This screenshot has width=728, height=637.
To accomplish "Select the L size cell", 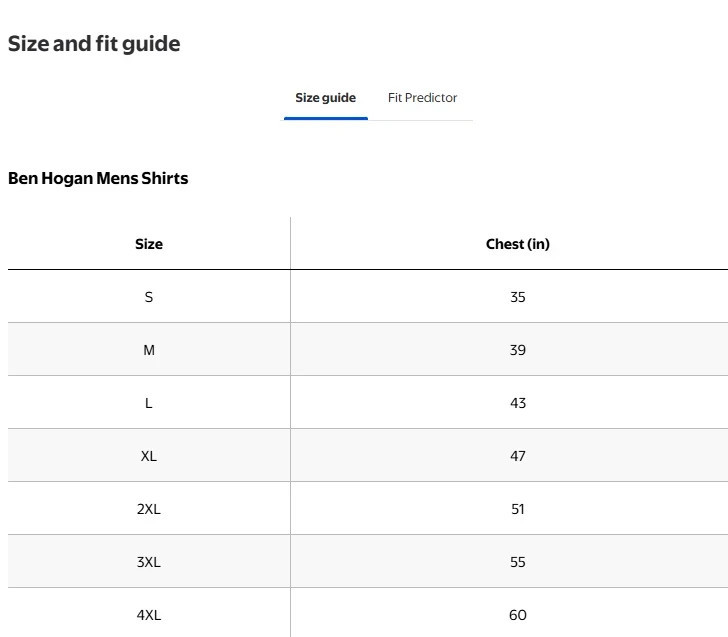I will click(149, 403).
